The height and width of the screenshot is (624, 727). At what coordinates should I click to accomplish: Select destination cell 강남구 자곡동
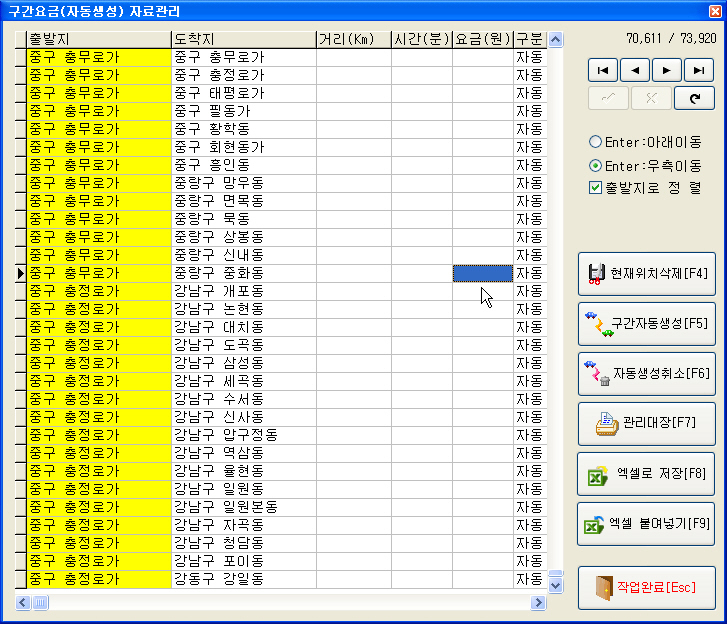coord(244,525)
